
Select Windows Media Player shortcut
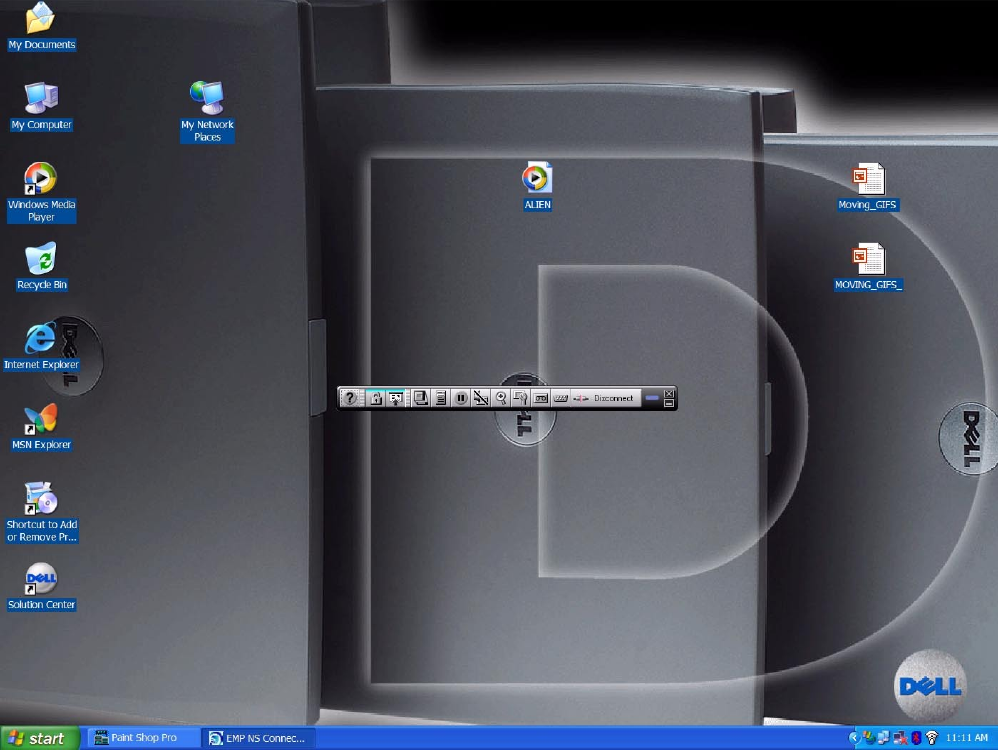coord(41,192)
